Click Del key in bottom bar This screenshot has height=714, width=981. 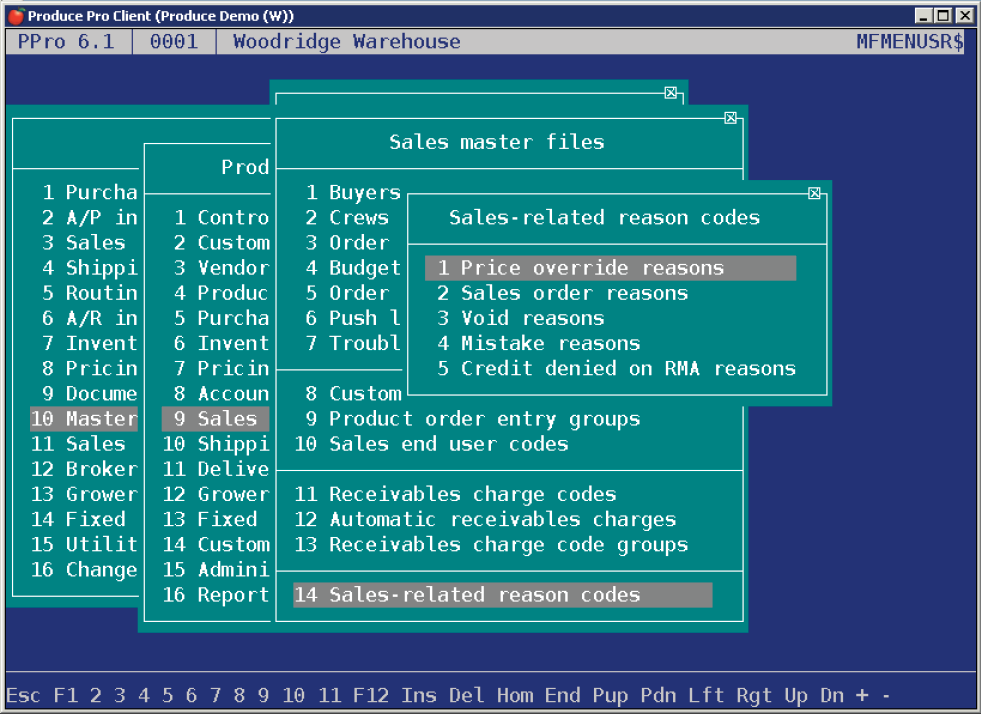pos(467,695)
